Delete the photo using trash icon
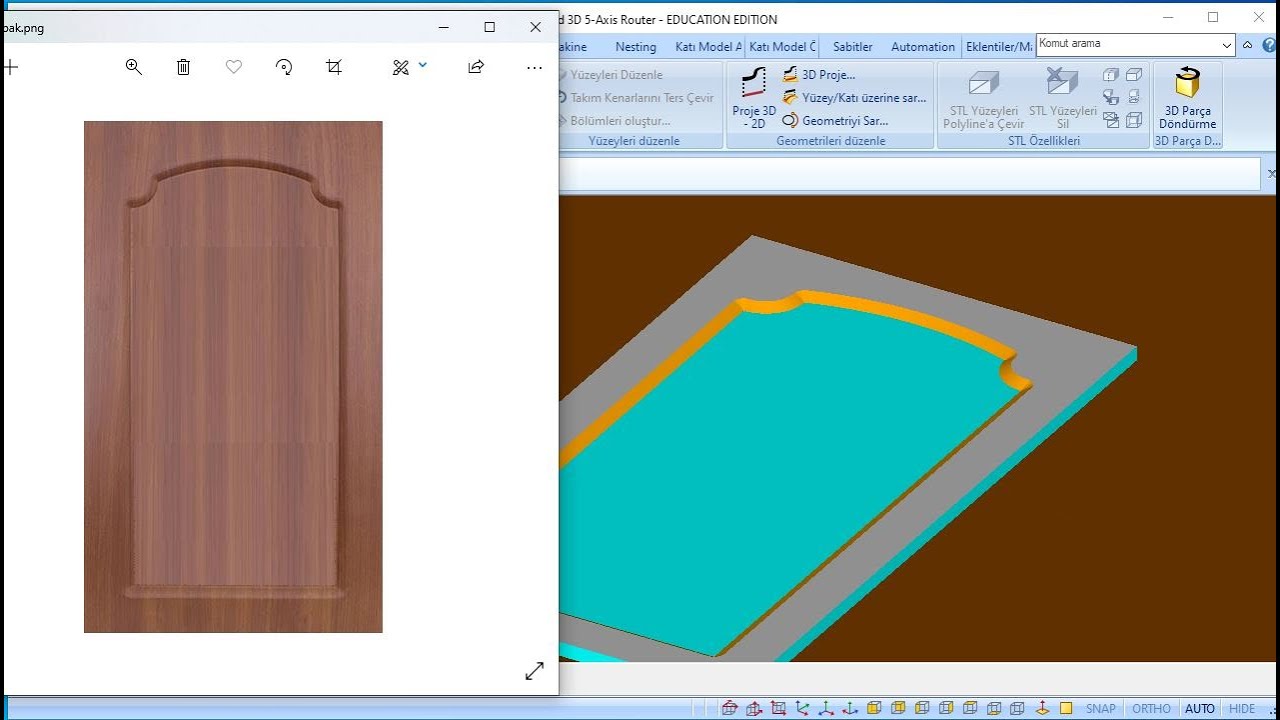Viewport: 1280px width, 720px height. [x=183, y=67]
